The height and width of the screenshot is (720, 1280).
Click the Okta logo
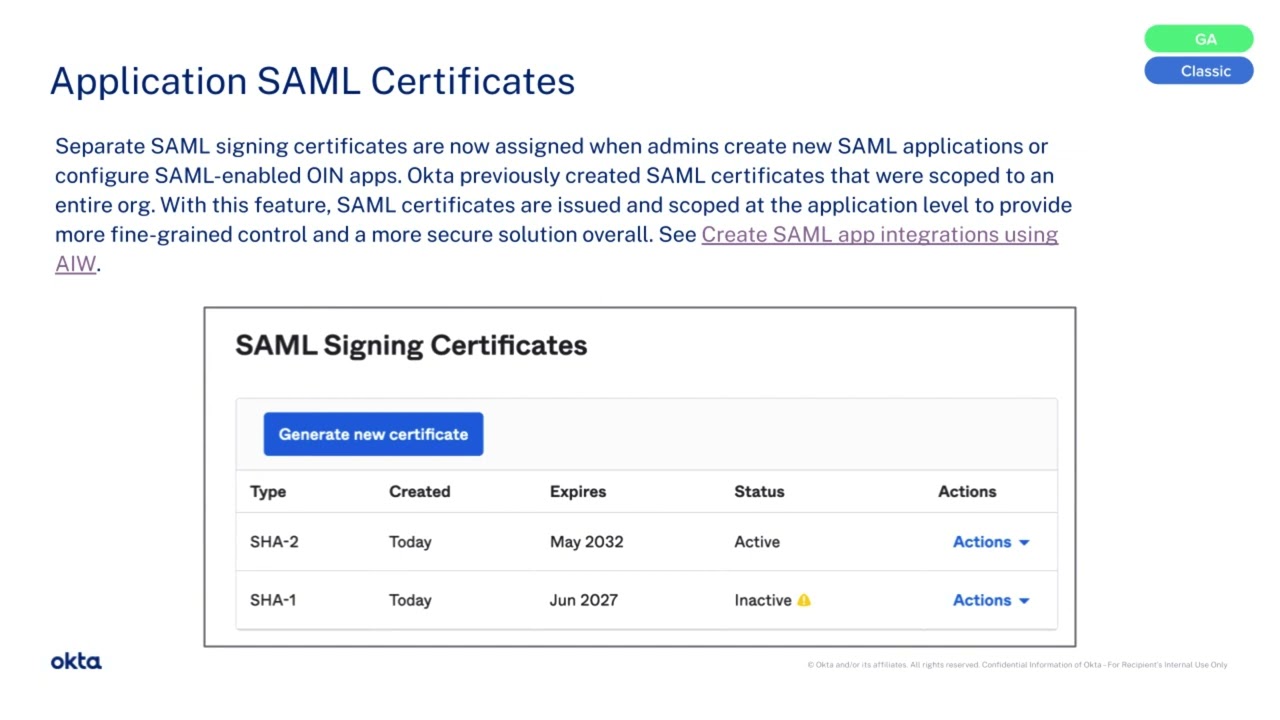(76, 661)
